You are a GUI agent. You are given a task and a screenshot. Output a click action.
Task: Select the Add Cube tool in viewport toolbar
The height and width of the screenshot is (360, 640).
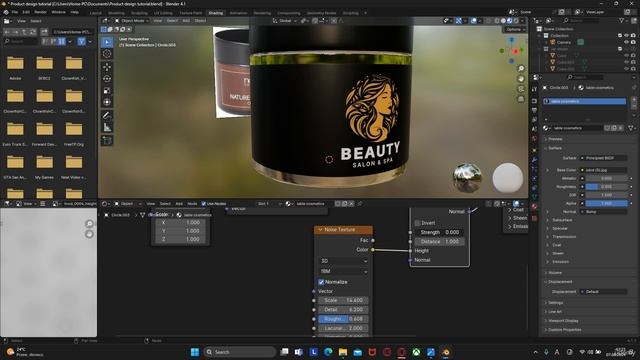pos(107,140)
